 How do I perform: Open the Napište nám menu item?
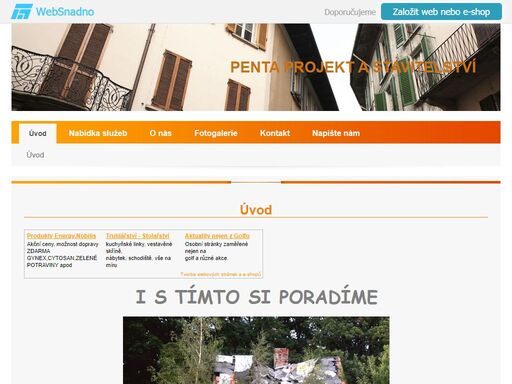click(336, 133)
